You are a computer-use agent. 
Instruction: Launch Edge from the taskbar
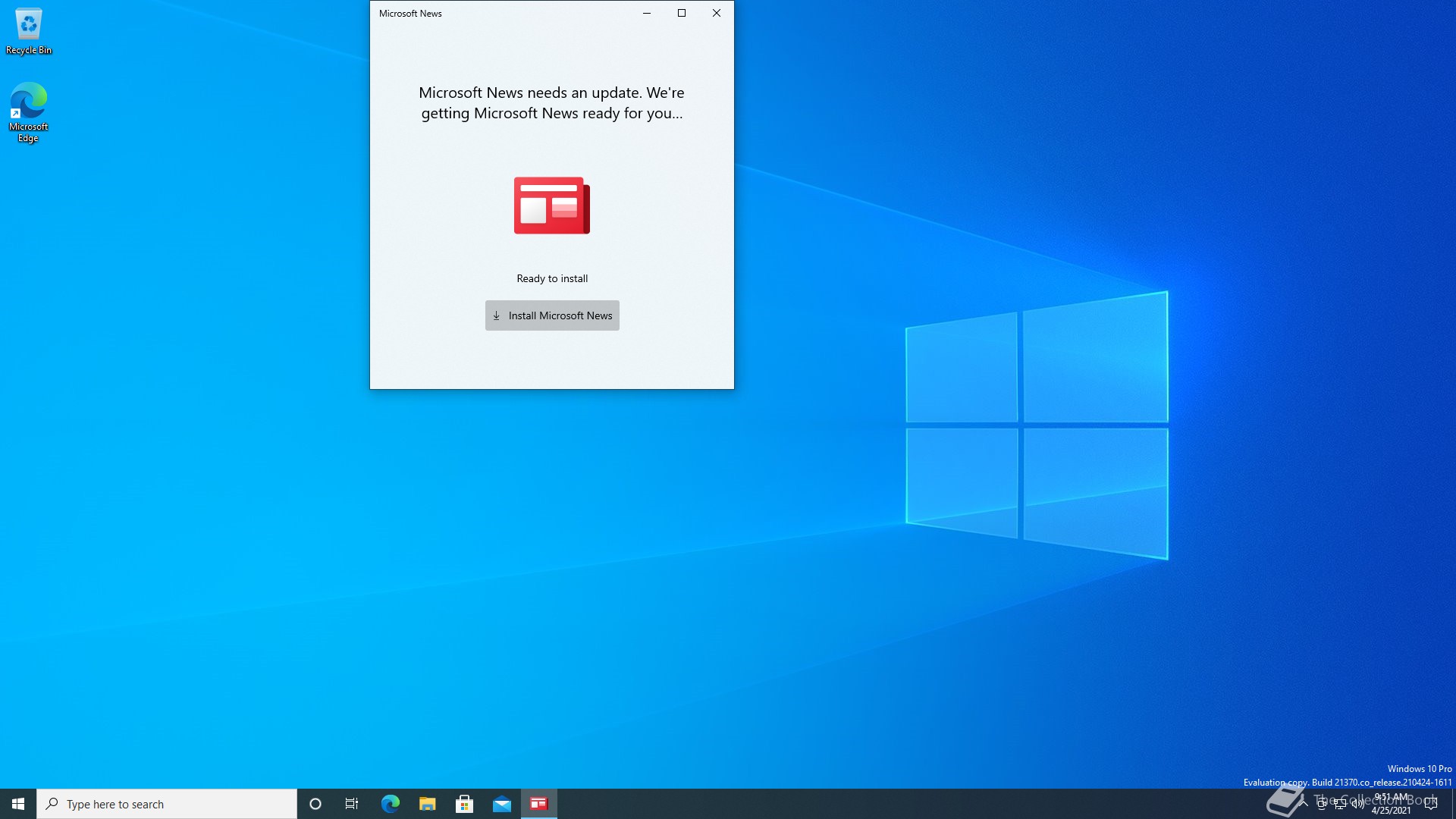click(x=390, y=804)
